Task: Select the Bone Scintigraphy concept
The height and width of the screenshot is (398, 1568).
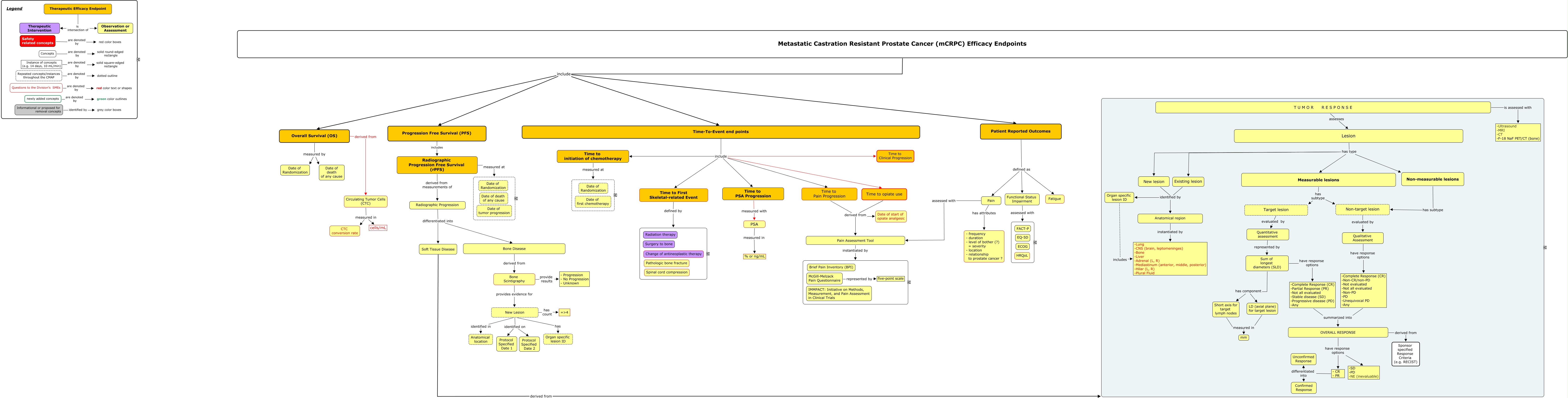Action: point(514,279)
